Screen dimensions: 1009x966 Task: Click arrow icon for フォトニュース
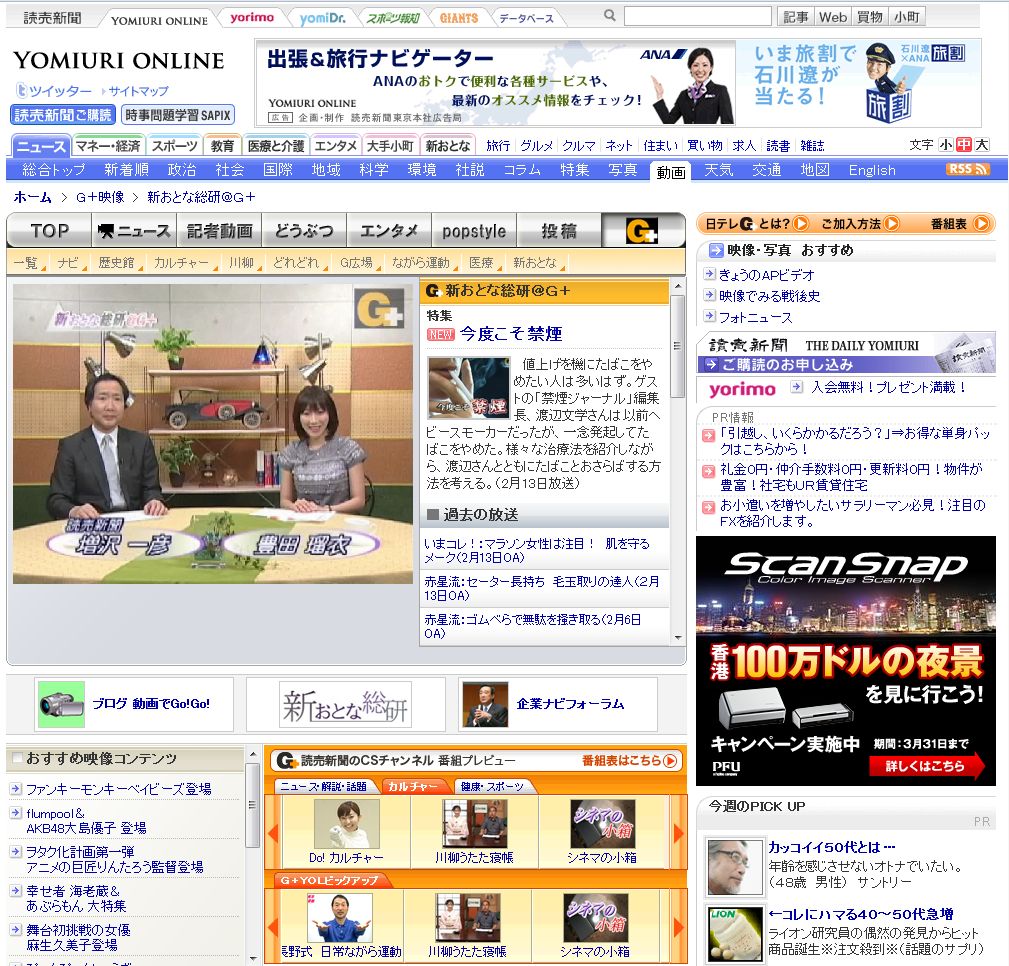(709, 316)
